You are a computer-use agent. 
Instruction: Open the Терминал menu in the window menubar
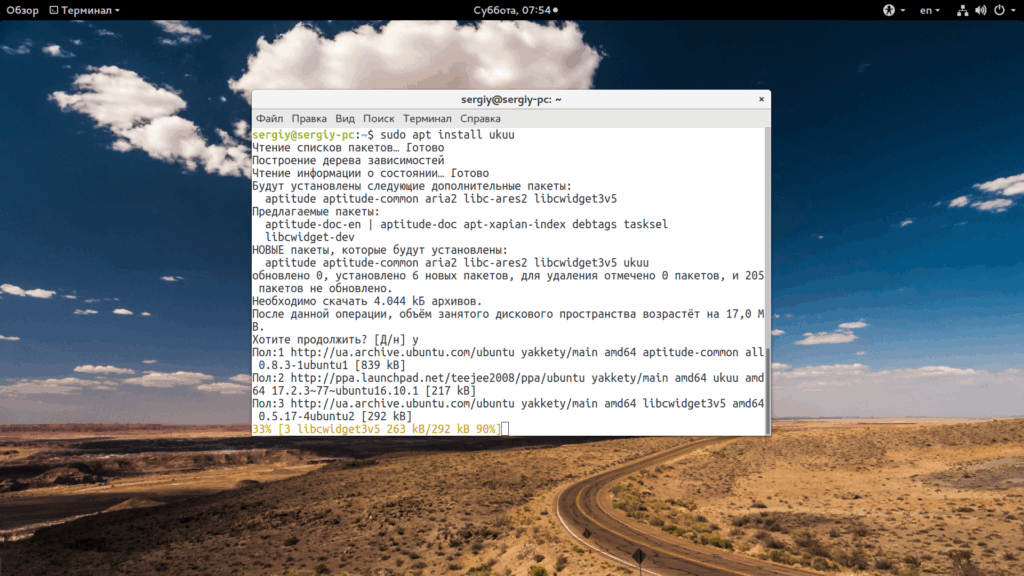pyautogui.click(x=427, y=119)
